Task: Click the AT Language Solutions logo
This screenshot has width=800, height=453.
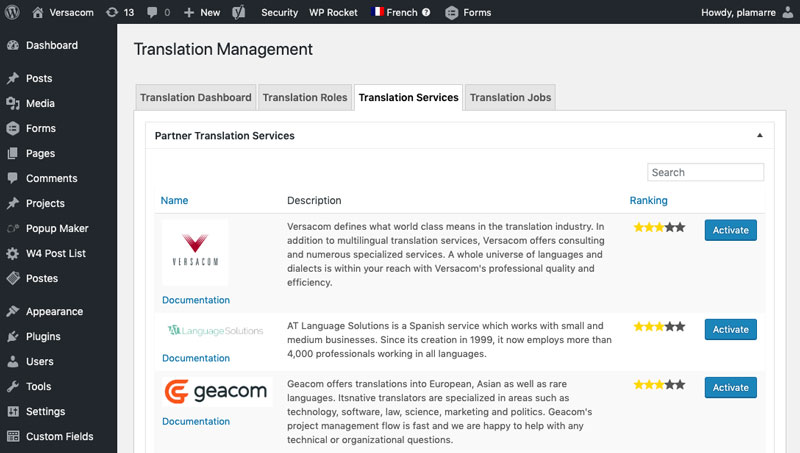Action: coord(216,331)
